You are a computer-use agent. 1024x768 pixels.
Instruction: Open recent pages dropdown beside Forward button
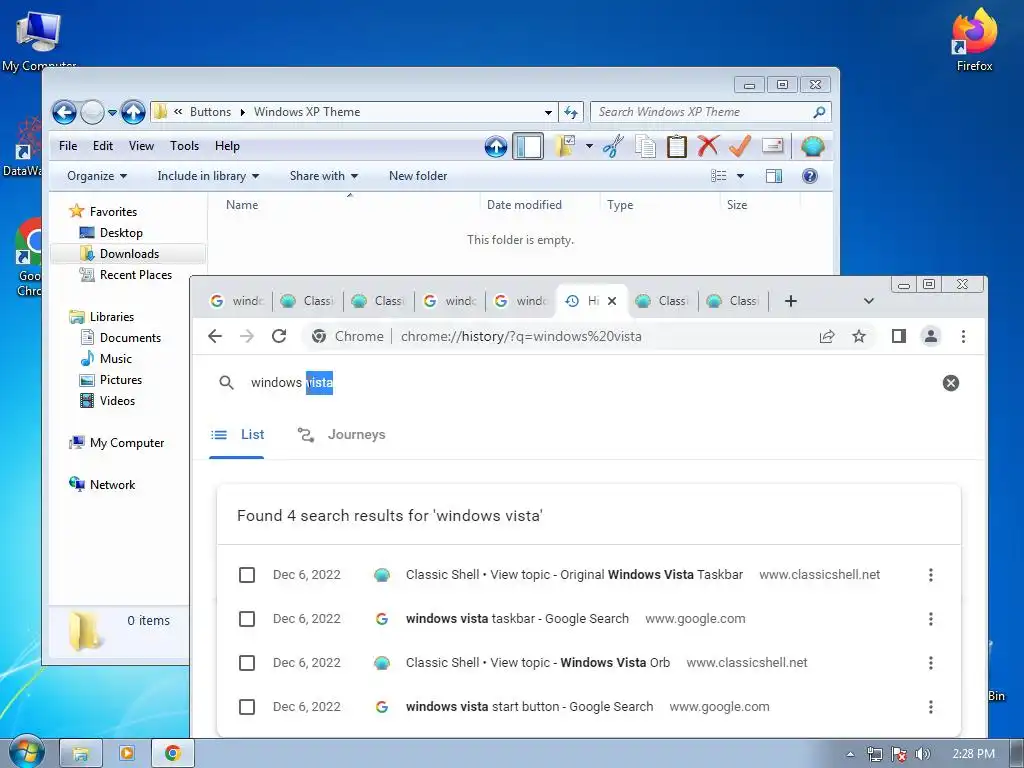[112, 112]
